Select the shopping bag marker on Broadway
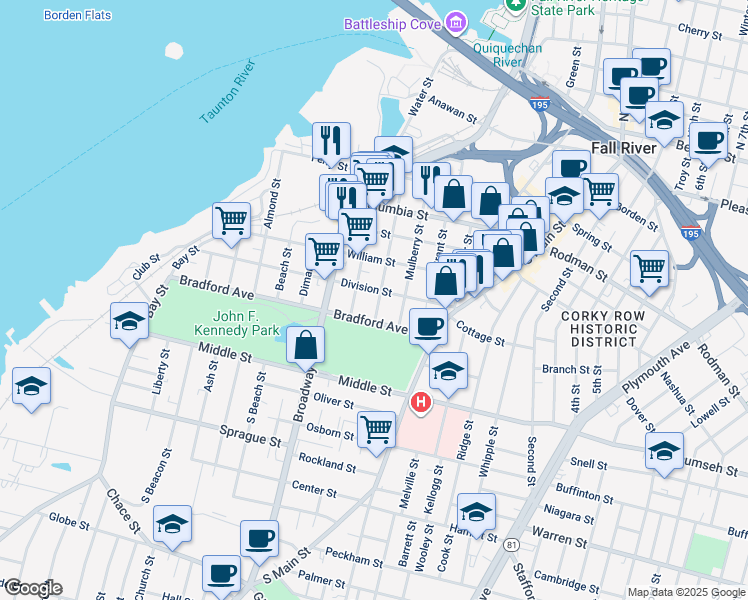 coord(305,345)
